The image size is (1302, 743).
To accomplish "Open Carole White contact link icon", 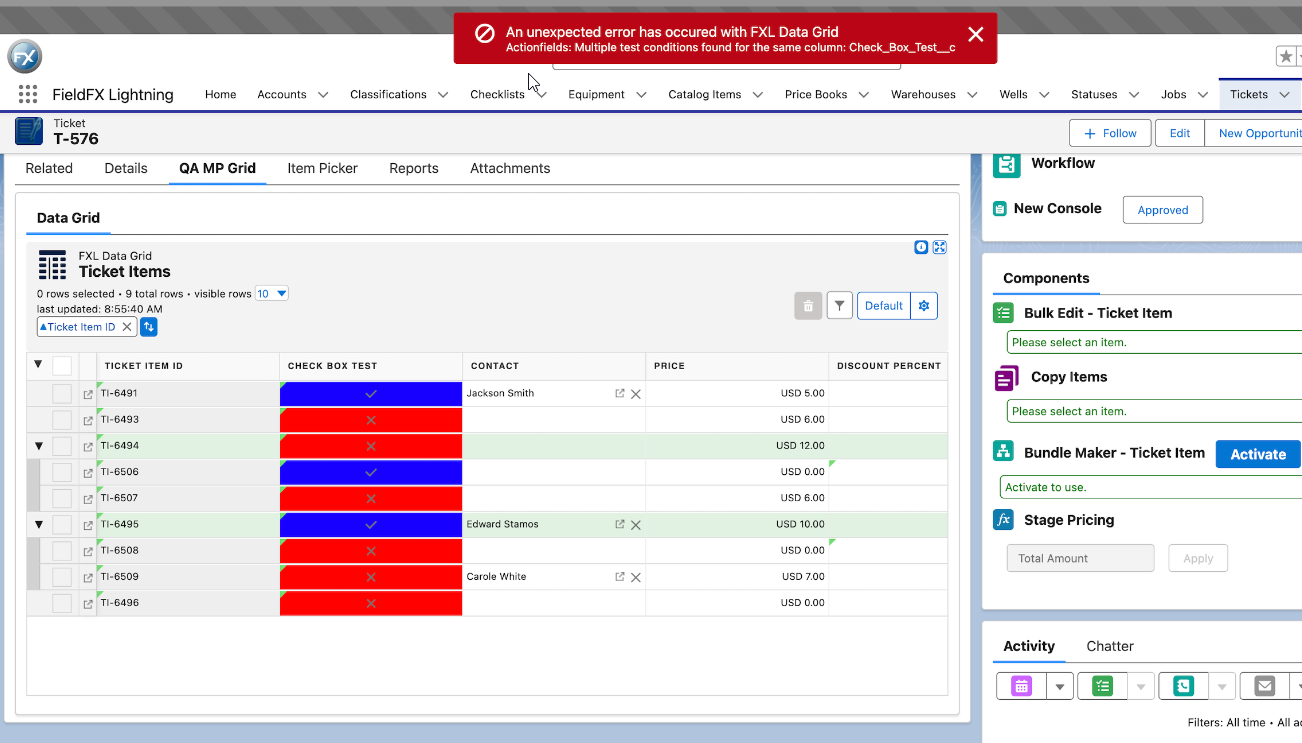I will click(620, 577).
